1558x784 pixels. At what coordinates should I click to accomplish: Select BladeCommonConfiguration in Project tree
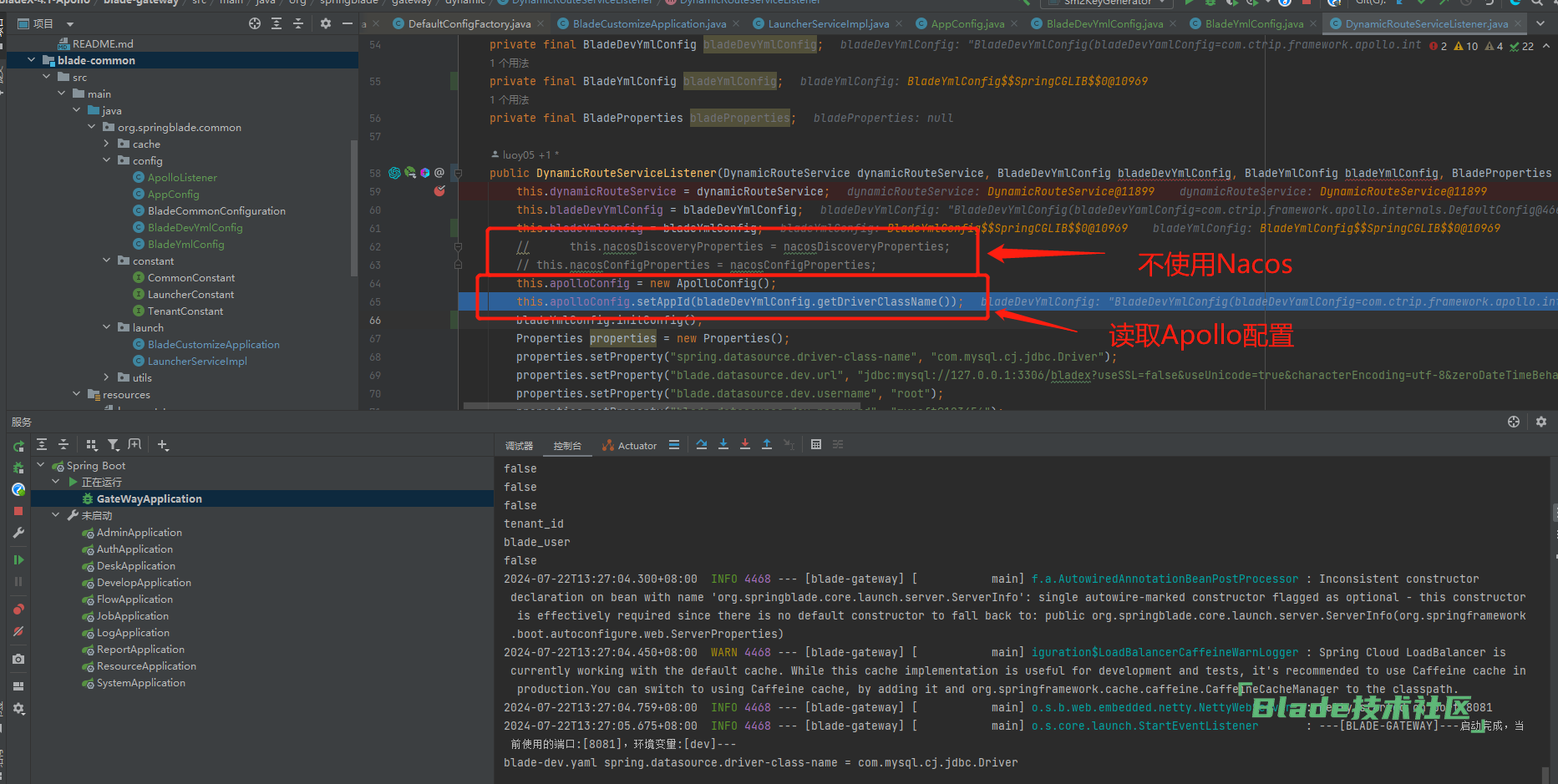pyautogui.click(x=216, y=210)
